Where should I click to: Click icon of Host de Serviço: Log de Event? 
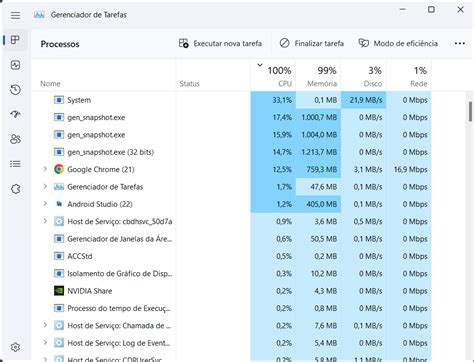pyautogui.click(x=59, y=343)
